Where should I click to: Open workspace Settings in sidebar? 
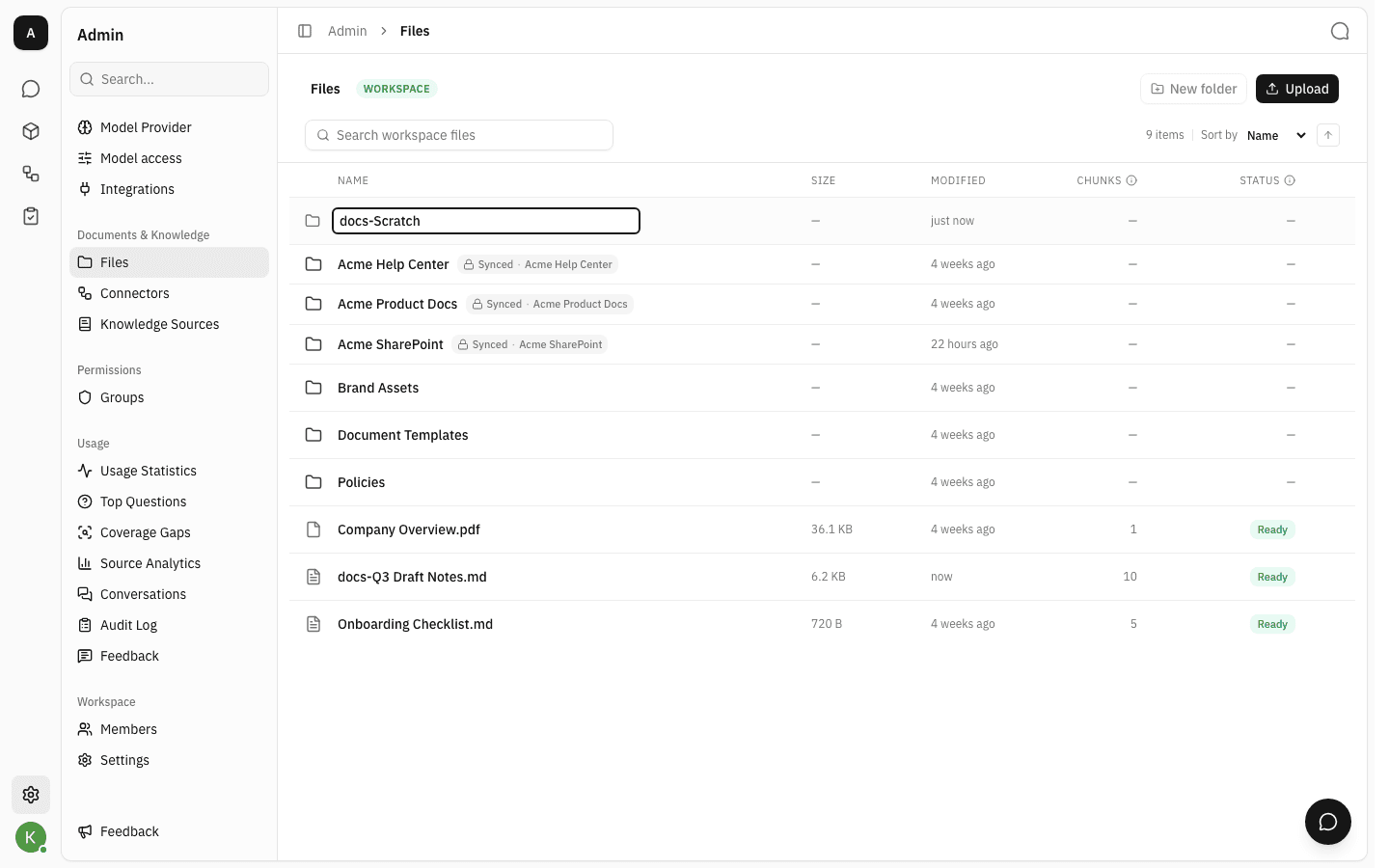click(x=169, y=760)
